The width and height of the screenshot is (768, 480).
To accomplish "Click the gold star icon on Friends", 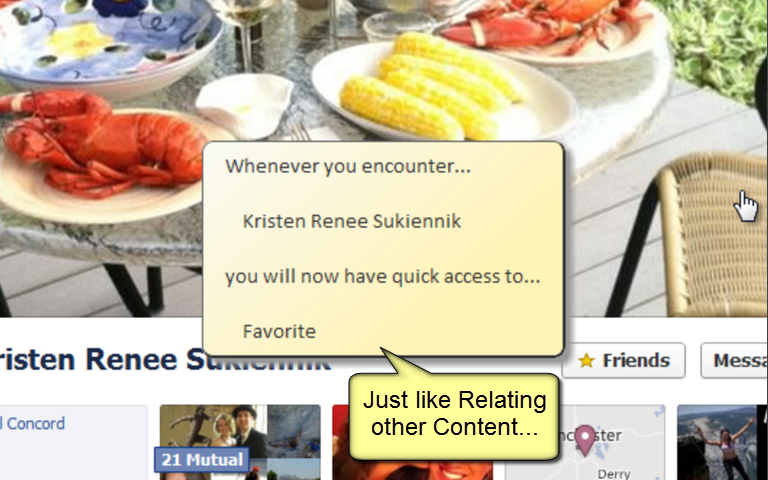I will pos(586,361).
